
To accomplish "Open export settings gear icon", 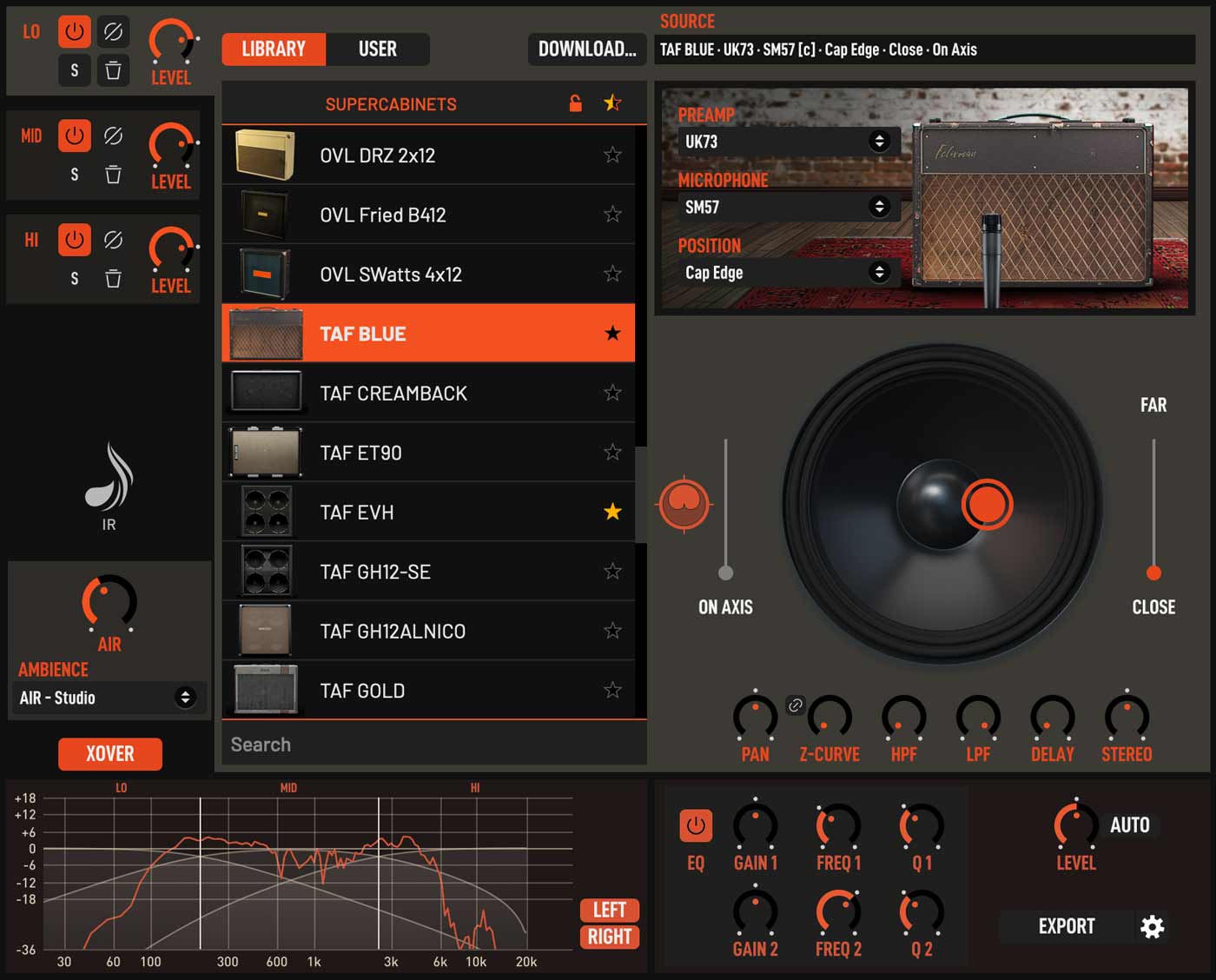I will tap(1152, 927).
